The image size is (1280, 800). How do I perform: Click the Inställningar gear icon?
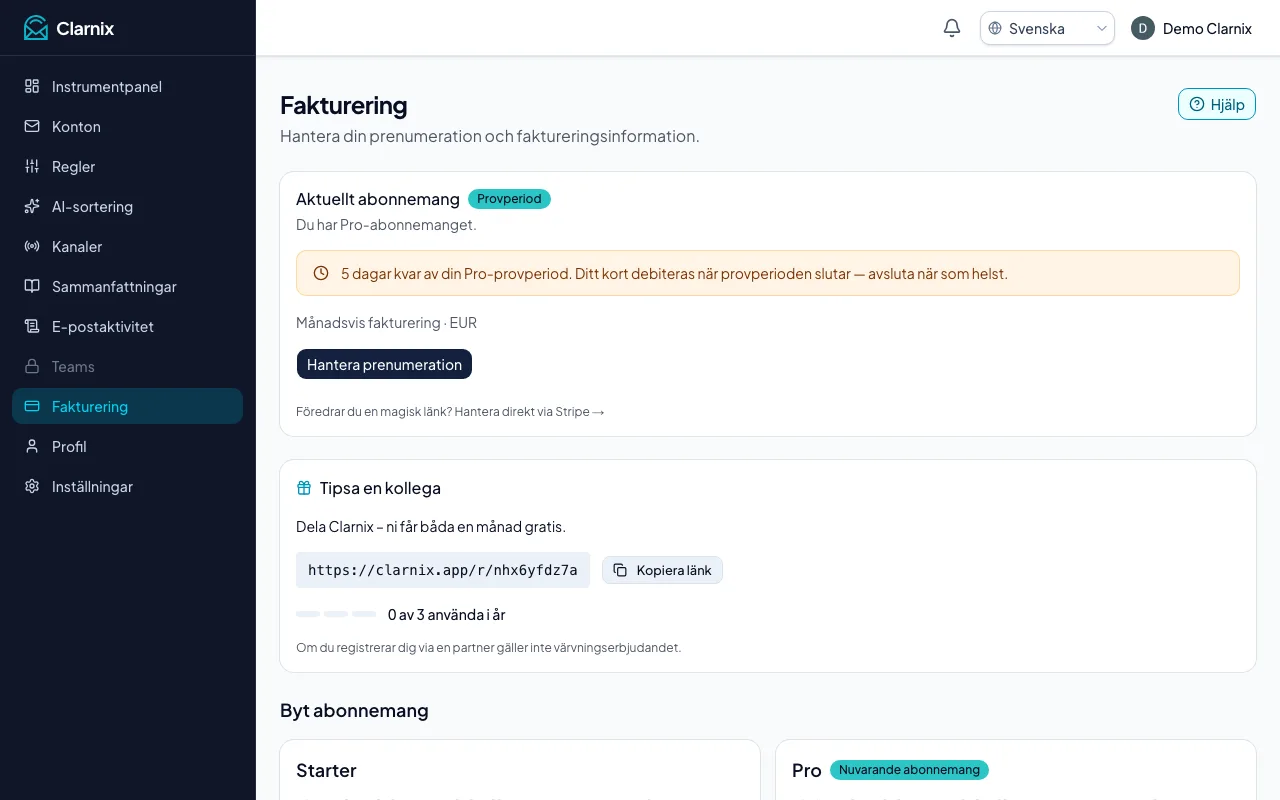point(32,486)
